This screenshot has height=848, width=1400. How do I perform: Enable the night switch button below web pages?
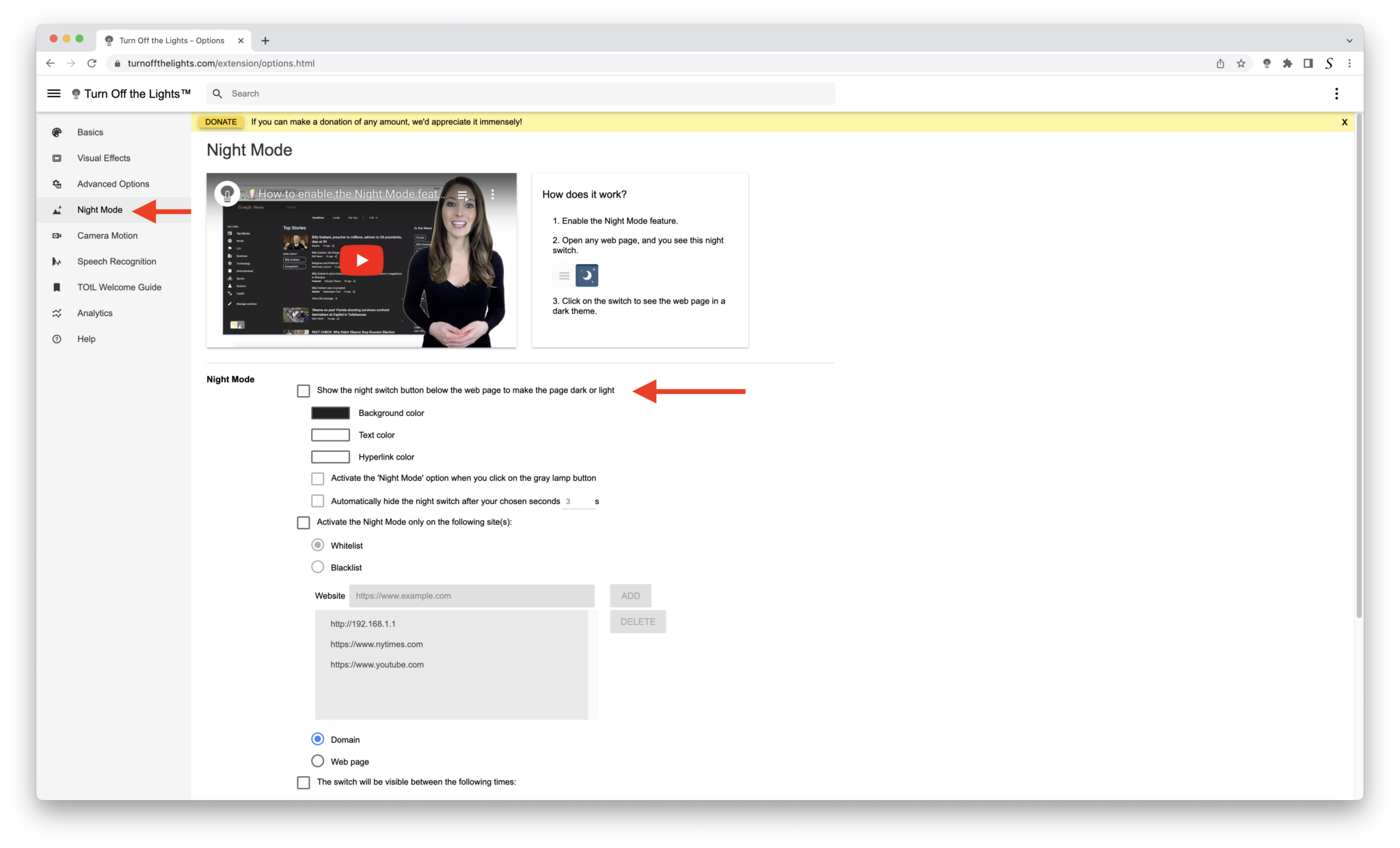(x=304, y=390)
